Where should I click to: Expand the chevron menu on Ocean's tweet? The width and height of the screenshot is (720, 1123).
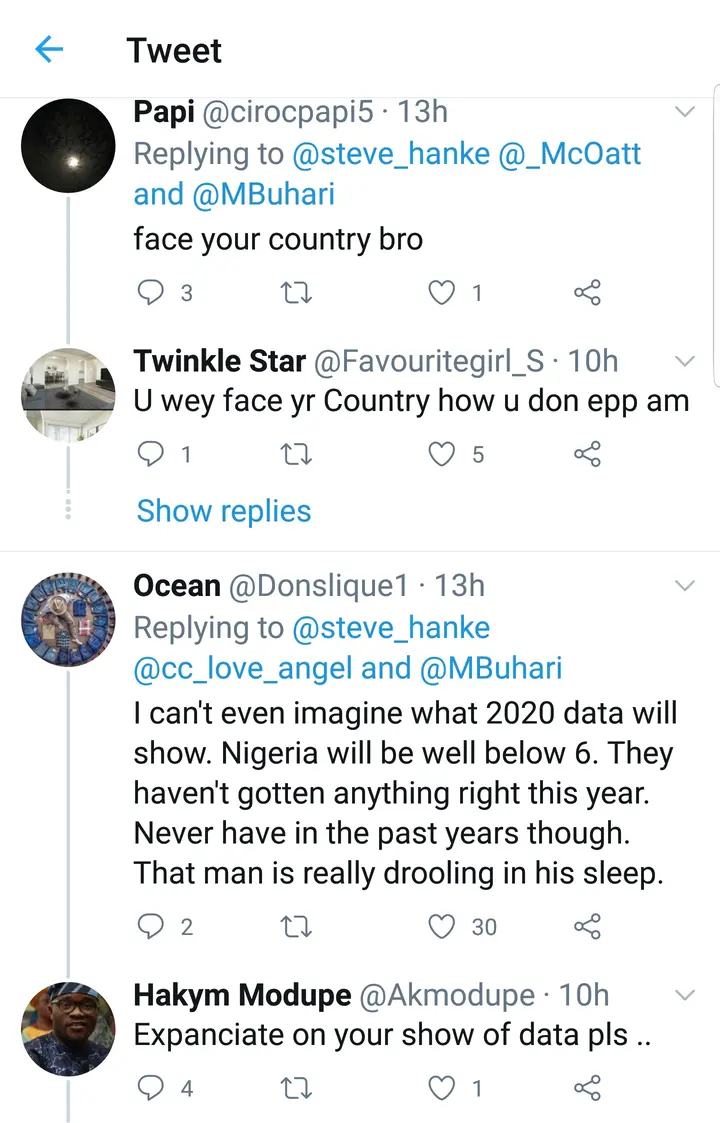click(x=685, y=586)
